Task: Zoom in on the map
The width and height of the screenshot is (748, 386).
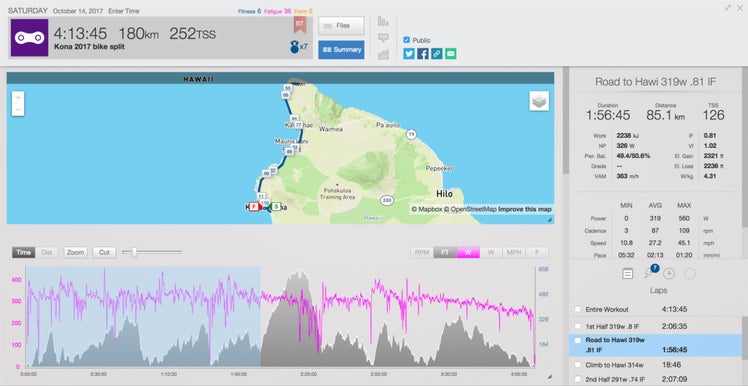Action: tap(18, 97)
